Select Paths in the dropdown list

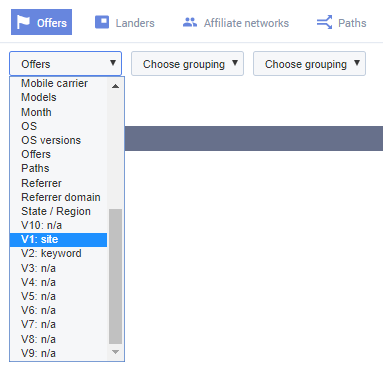(58, 168)
